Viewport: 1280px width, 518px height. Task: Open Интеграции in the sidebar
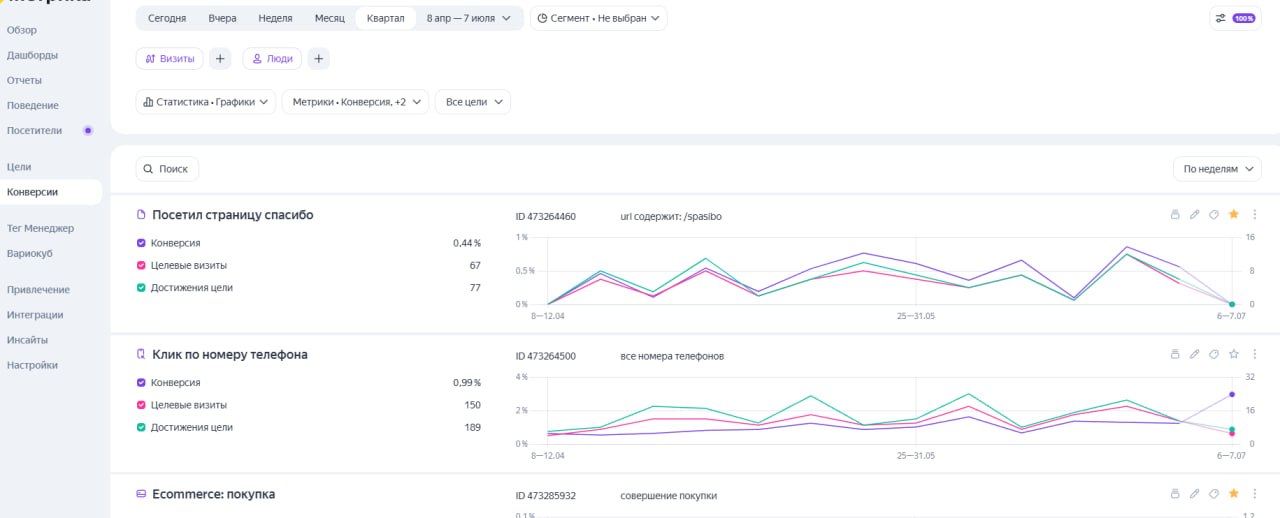pos(35,315)
